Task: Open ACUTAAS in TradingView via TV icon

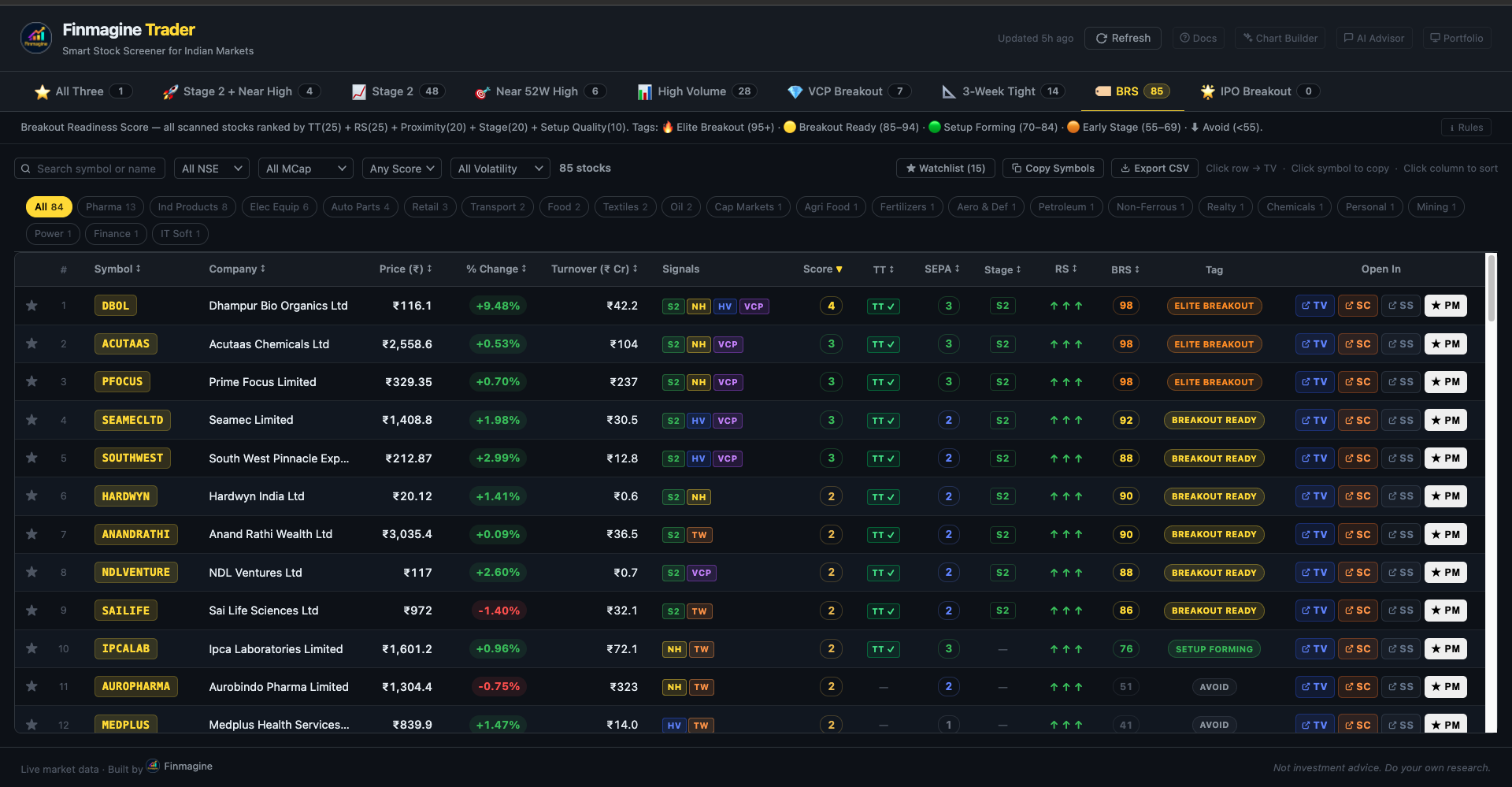Action: (1315, 344)
